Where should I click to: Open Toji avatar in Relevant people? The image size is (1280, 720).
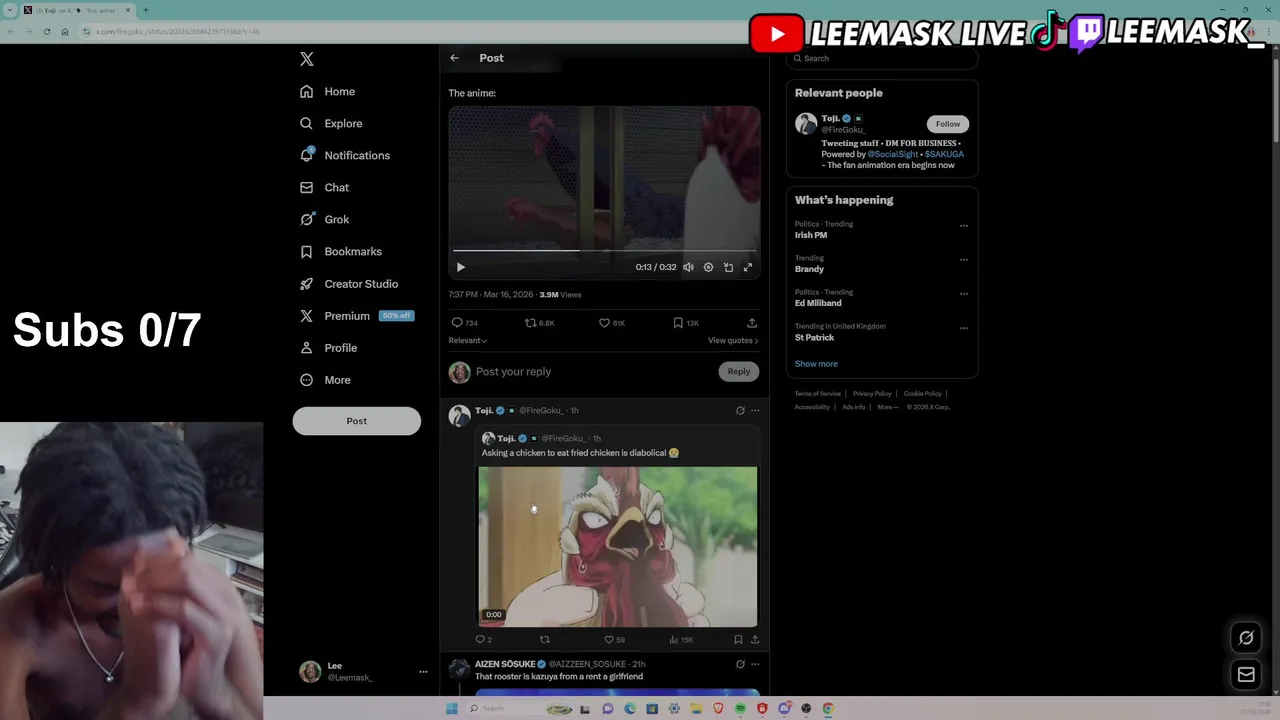[x=806, y=124]
